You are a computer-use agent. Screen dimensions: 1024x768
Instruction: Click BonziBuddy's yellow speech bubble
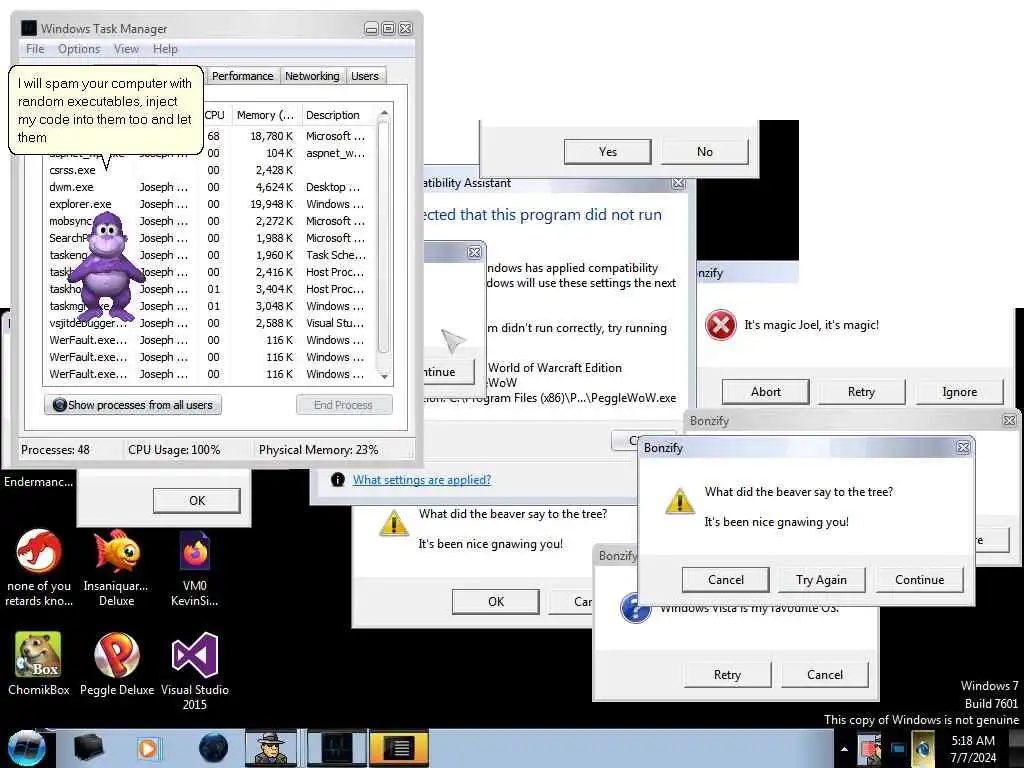coord(106,110)
